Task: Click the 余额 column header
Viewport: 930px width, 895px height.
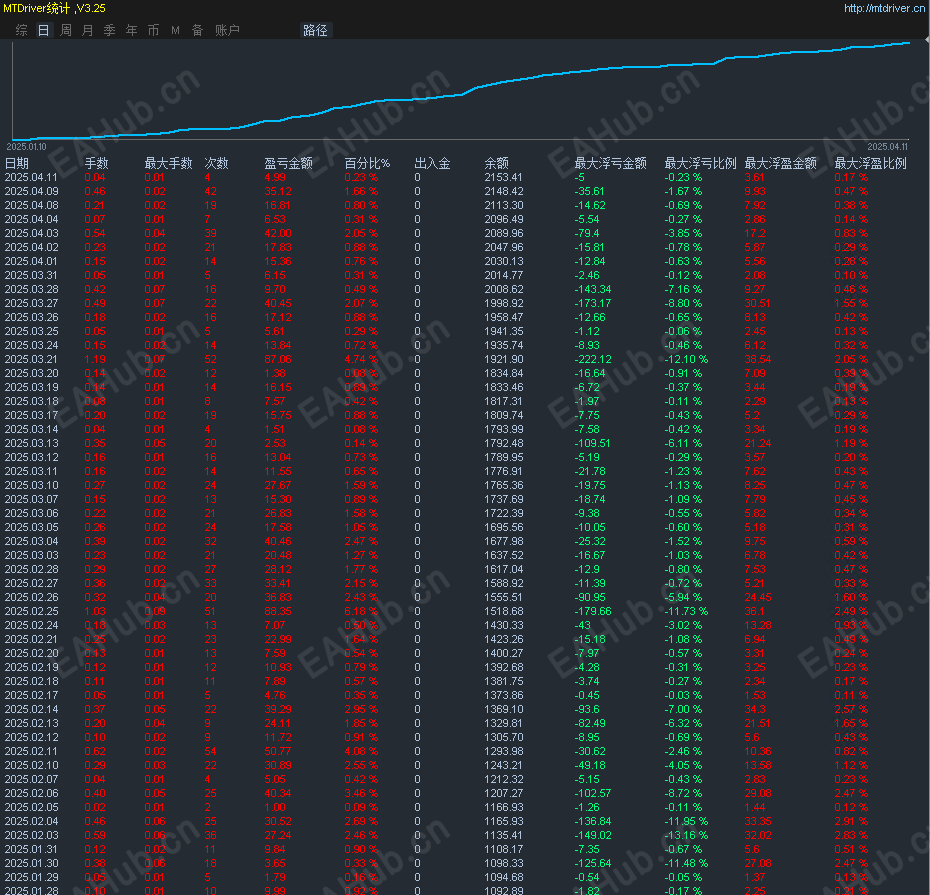Action: (x=496, y=163)
